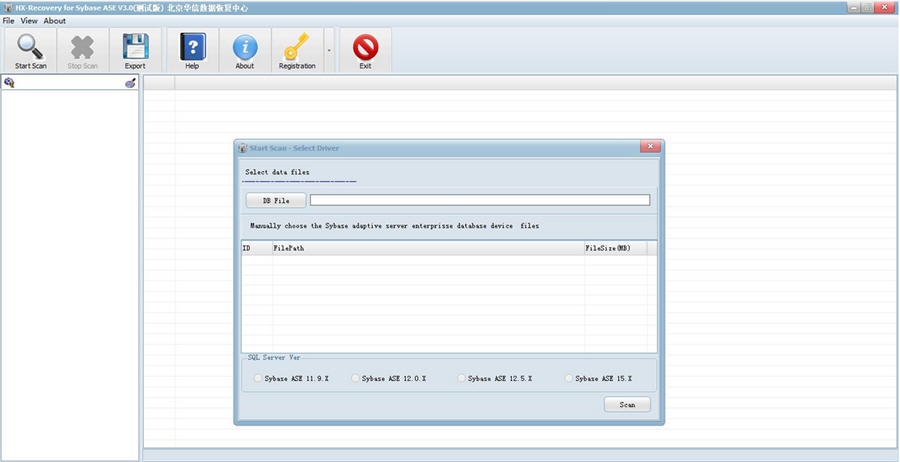This screenshot has width=900, height=462.
Task: Show the About info icon
Action: point(245,47)
